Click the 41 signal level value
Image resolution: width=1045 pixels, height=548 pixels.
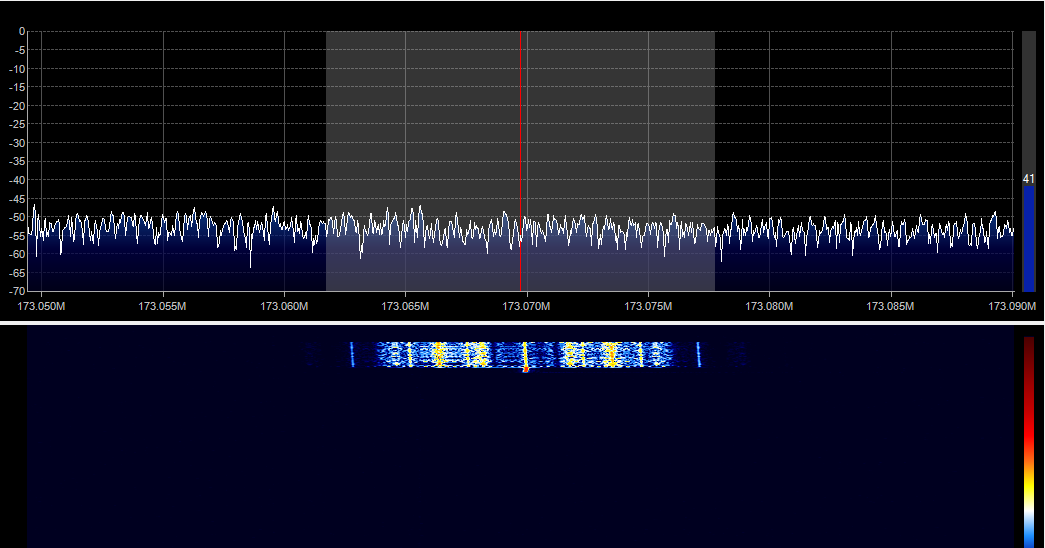point(1029,179)
